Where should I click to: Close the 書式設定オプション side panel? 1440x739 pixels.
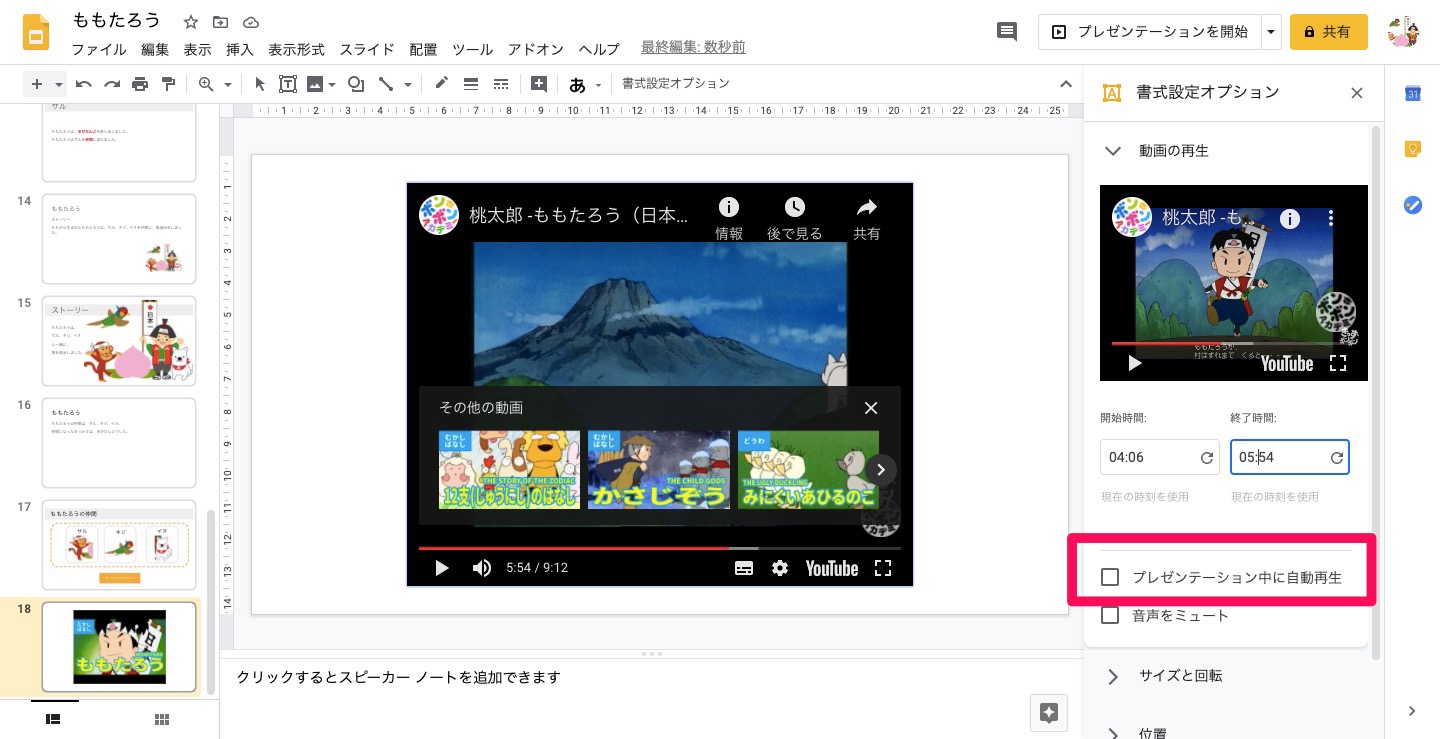point(1357,93)
